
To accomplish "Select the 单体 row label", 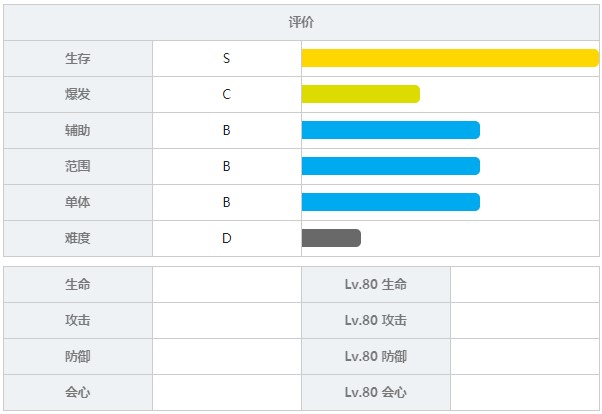I will (78, 202).
